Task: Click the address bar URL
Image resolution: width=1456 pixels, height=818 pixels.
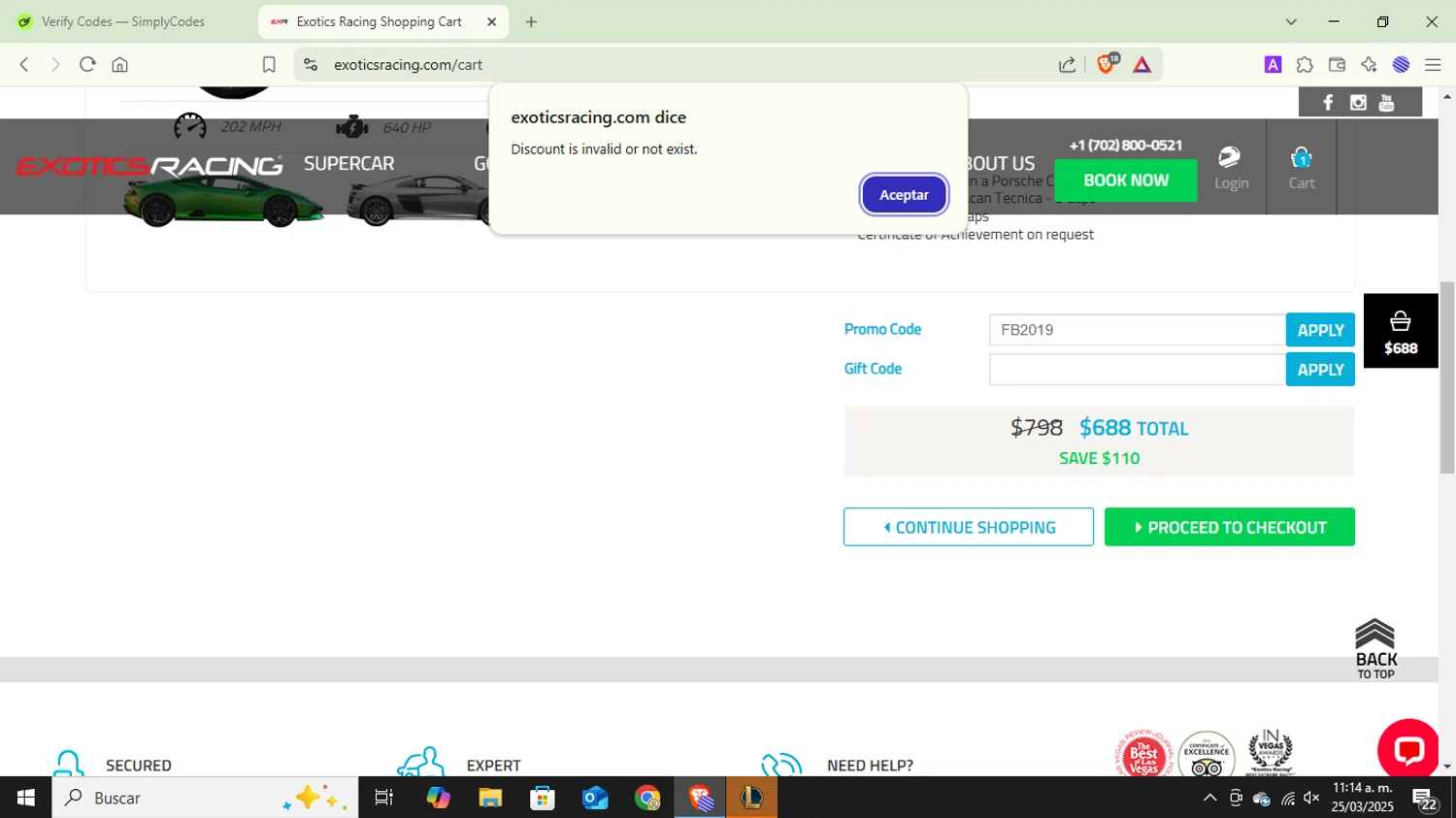Action: point(408,65)
